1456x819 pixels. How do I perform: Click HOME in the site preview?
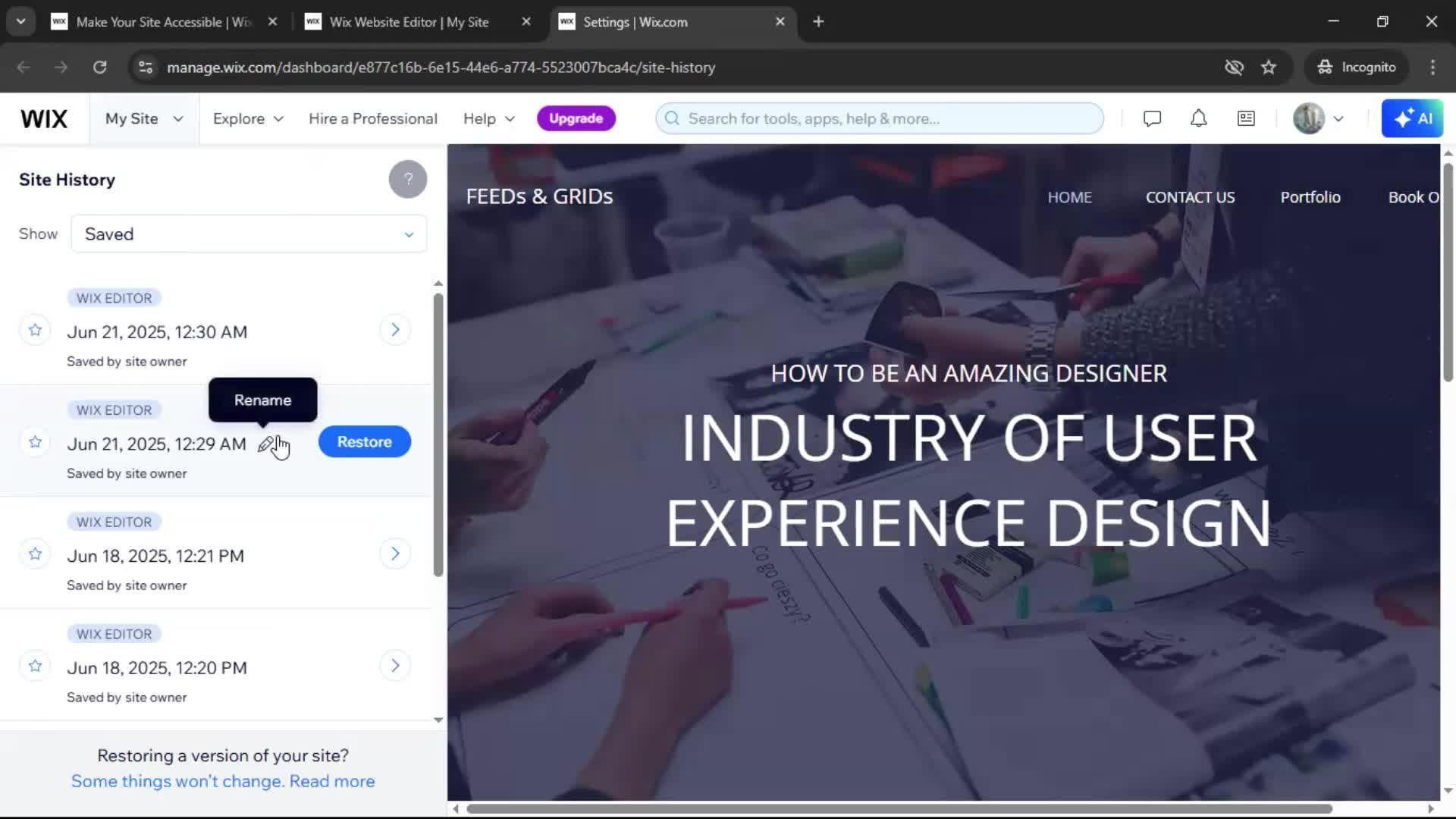pyautogui.click(x=1069, y=198)
